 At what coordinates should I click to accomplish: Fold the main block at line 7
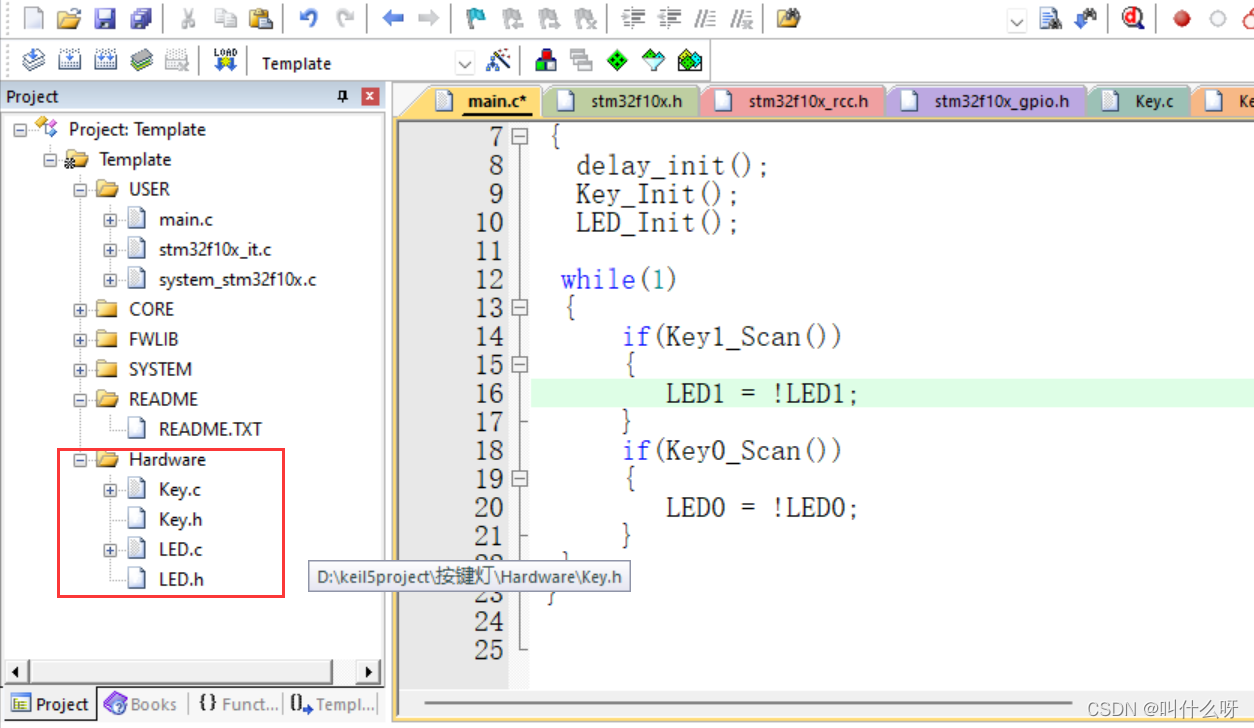[519, 137]
